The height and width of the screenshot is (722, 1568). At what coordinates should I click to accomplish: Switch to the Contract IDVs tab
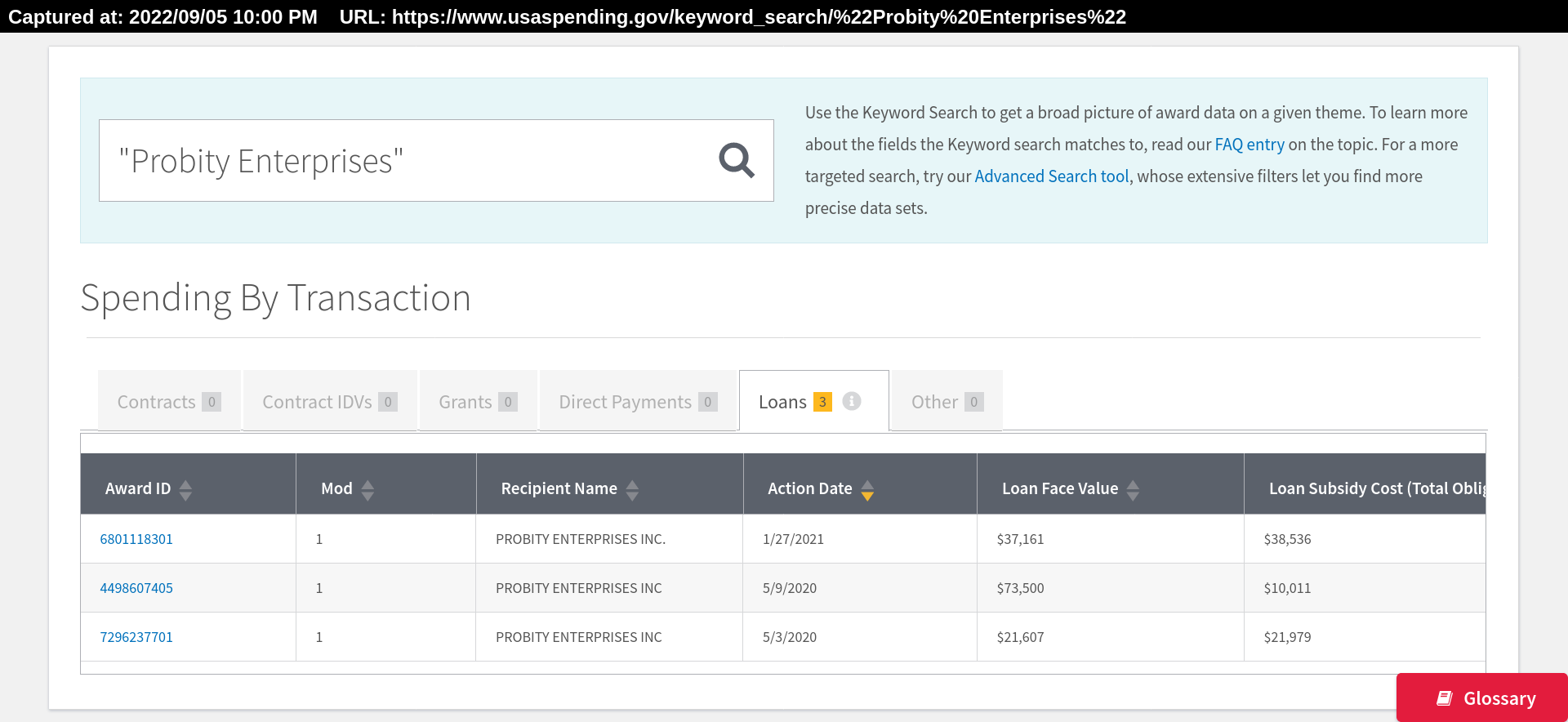(330, 401)
